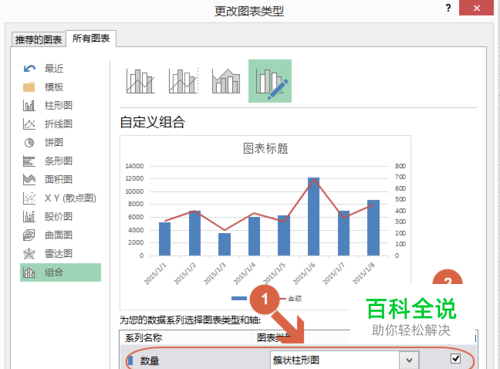The height and width of the screenshot is (369, 500).
Task: Click the XY scatter chart icon
Action: pyautogui.click(x=29, y=198)
